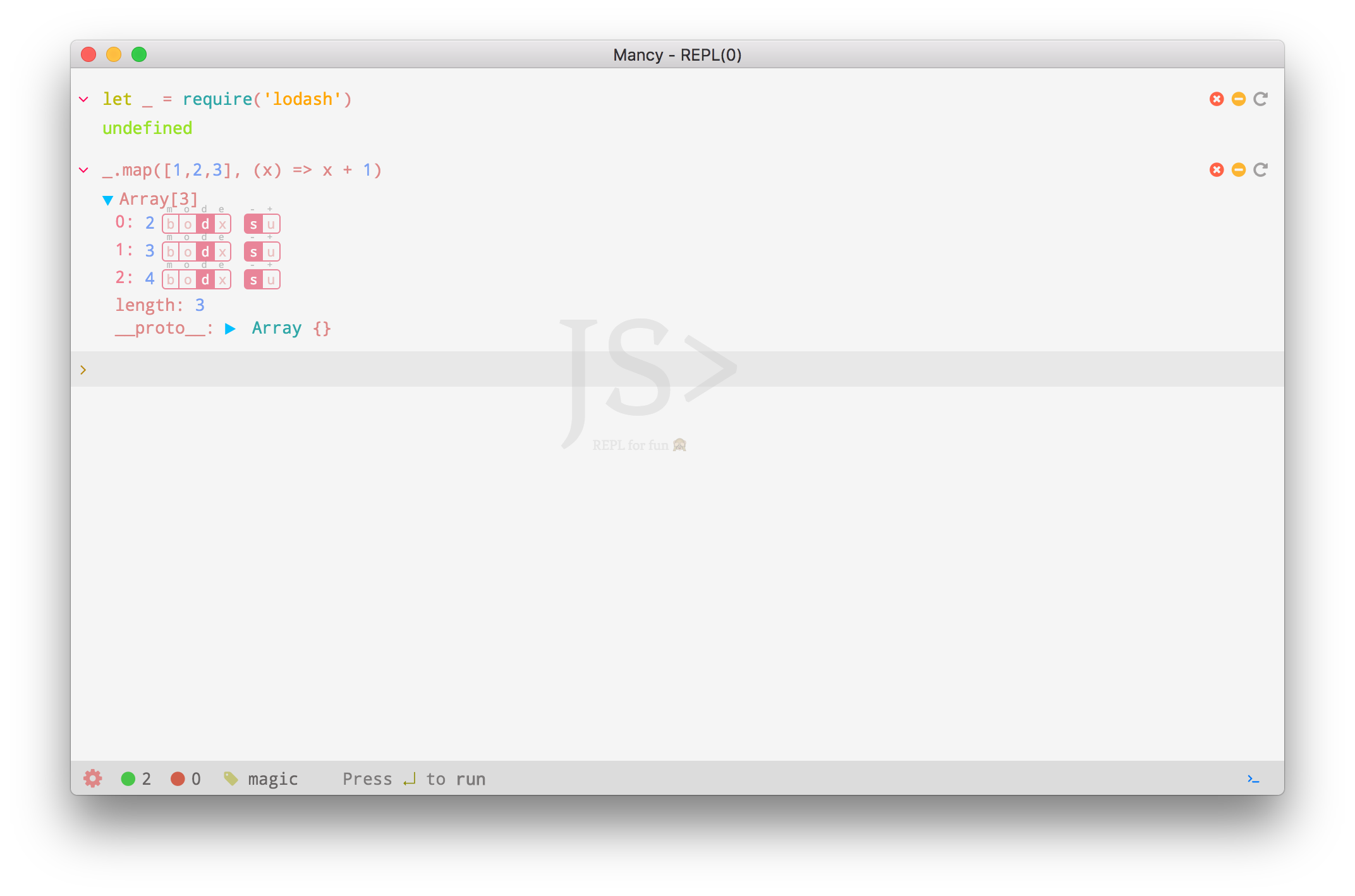The image size is (1355, 896).
Task: Remove the _.map entry with red X
Action: click(1216, 170)
